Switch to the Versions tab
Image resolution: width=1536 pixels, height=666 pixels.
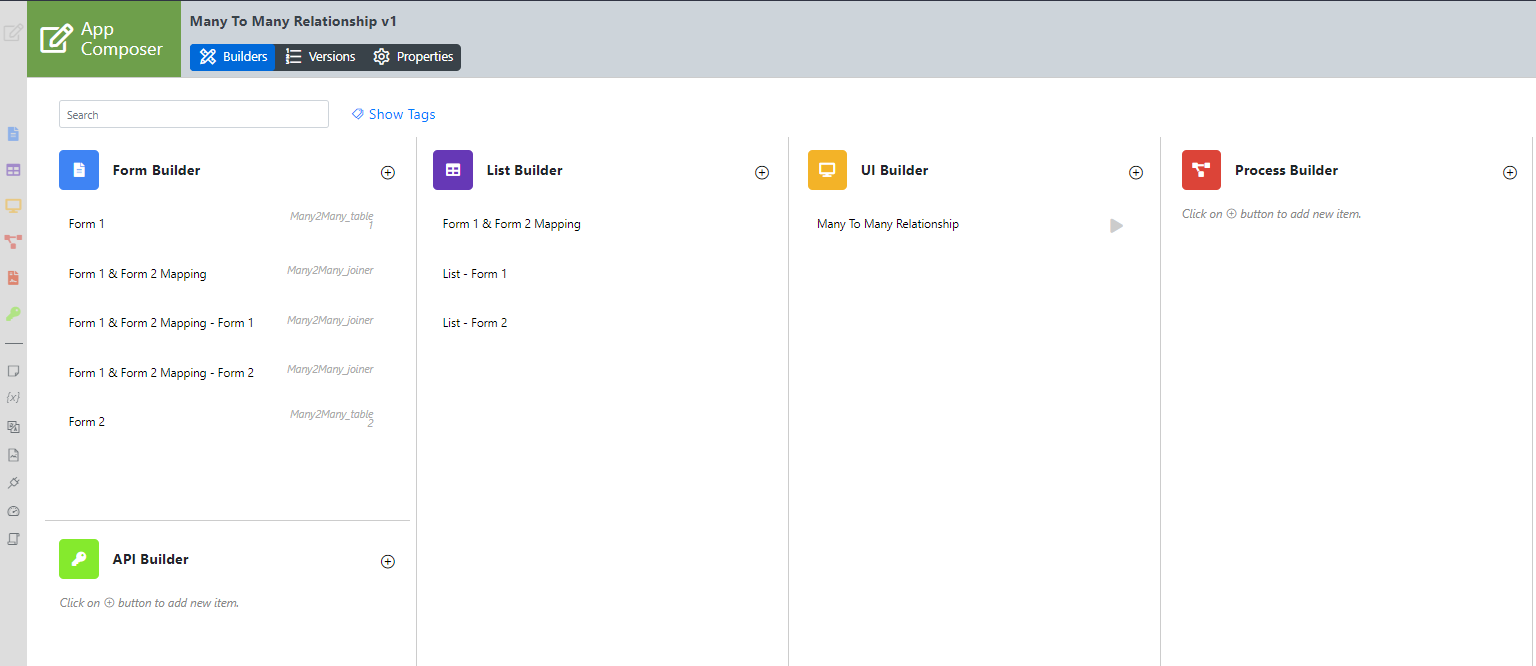(320, 57)
